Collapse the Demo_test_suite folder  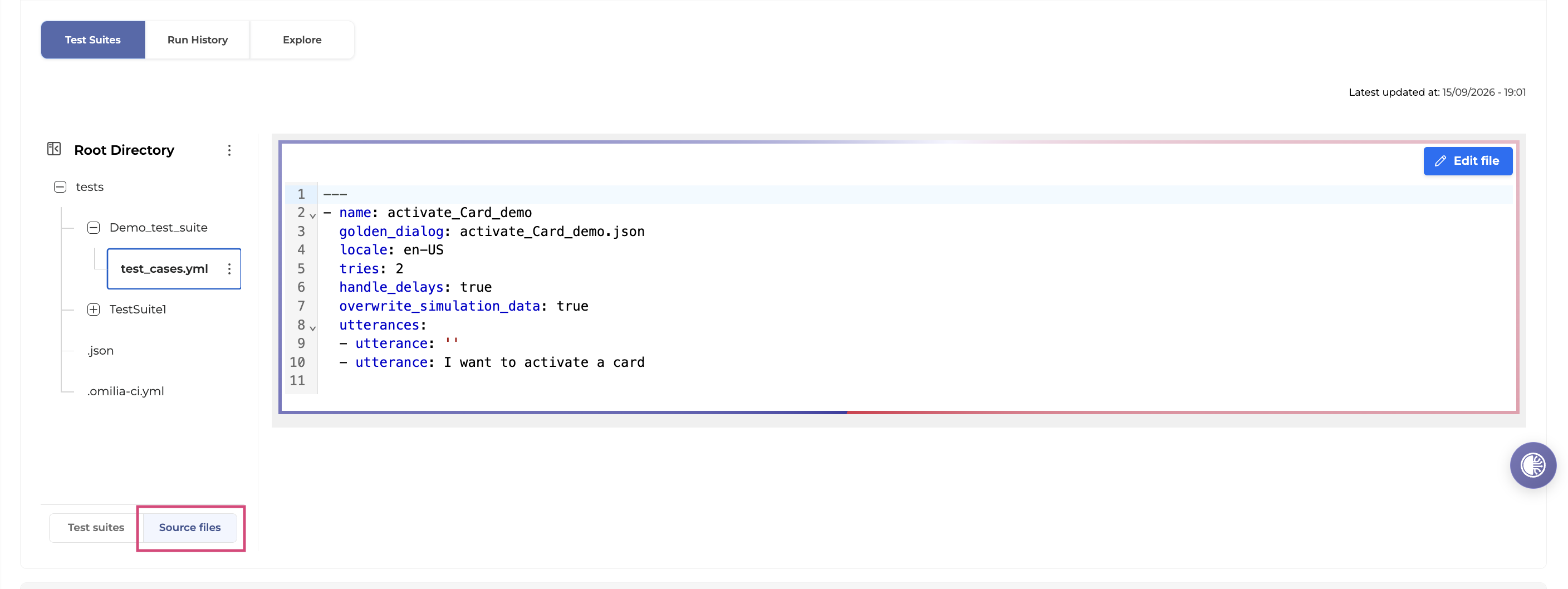coord(93,228)
